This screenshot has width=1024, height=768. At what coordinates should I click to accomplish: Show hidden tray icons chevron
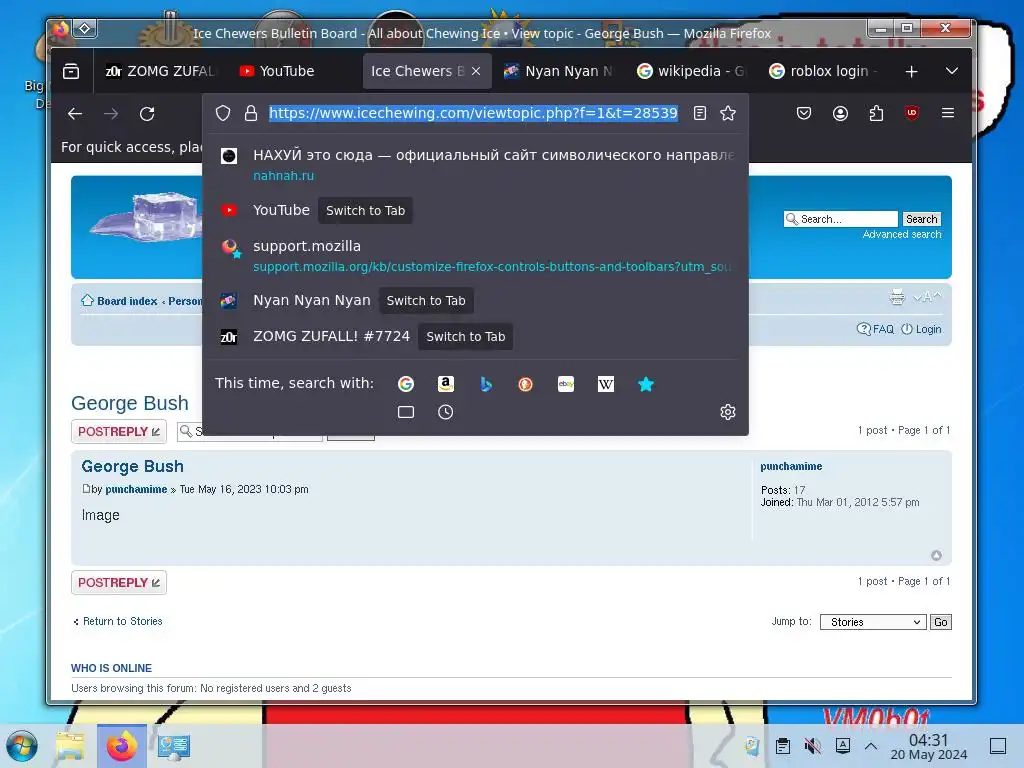tap(871, 746)
